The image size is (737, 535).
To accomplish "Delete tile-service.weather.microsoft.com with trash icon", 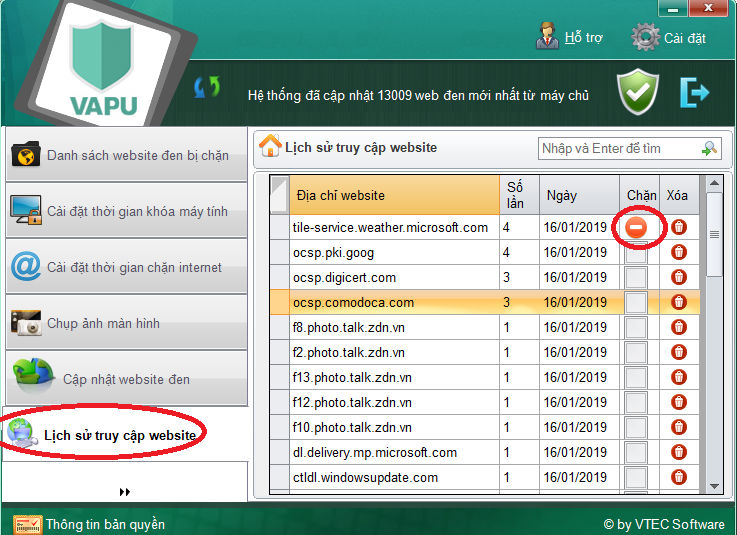I will pos(679,227).
